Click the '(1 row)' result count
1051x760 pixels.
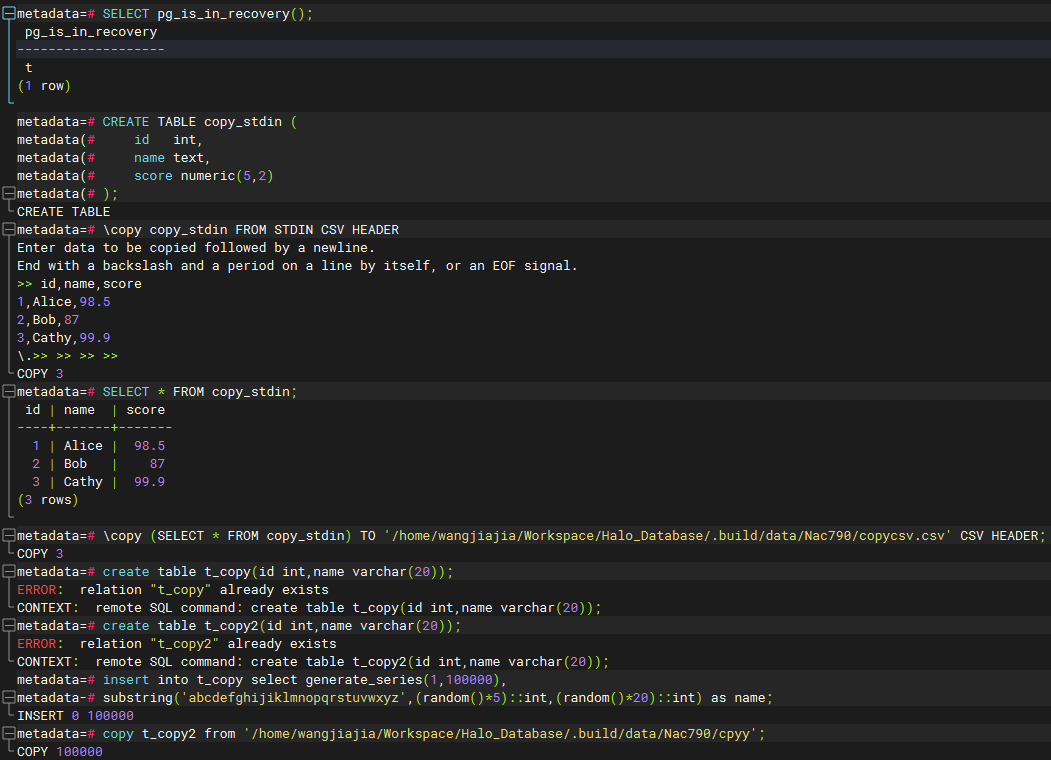point(44,86)
